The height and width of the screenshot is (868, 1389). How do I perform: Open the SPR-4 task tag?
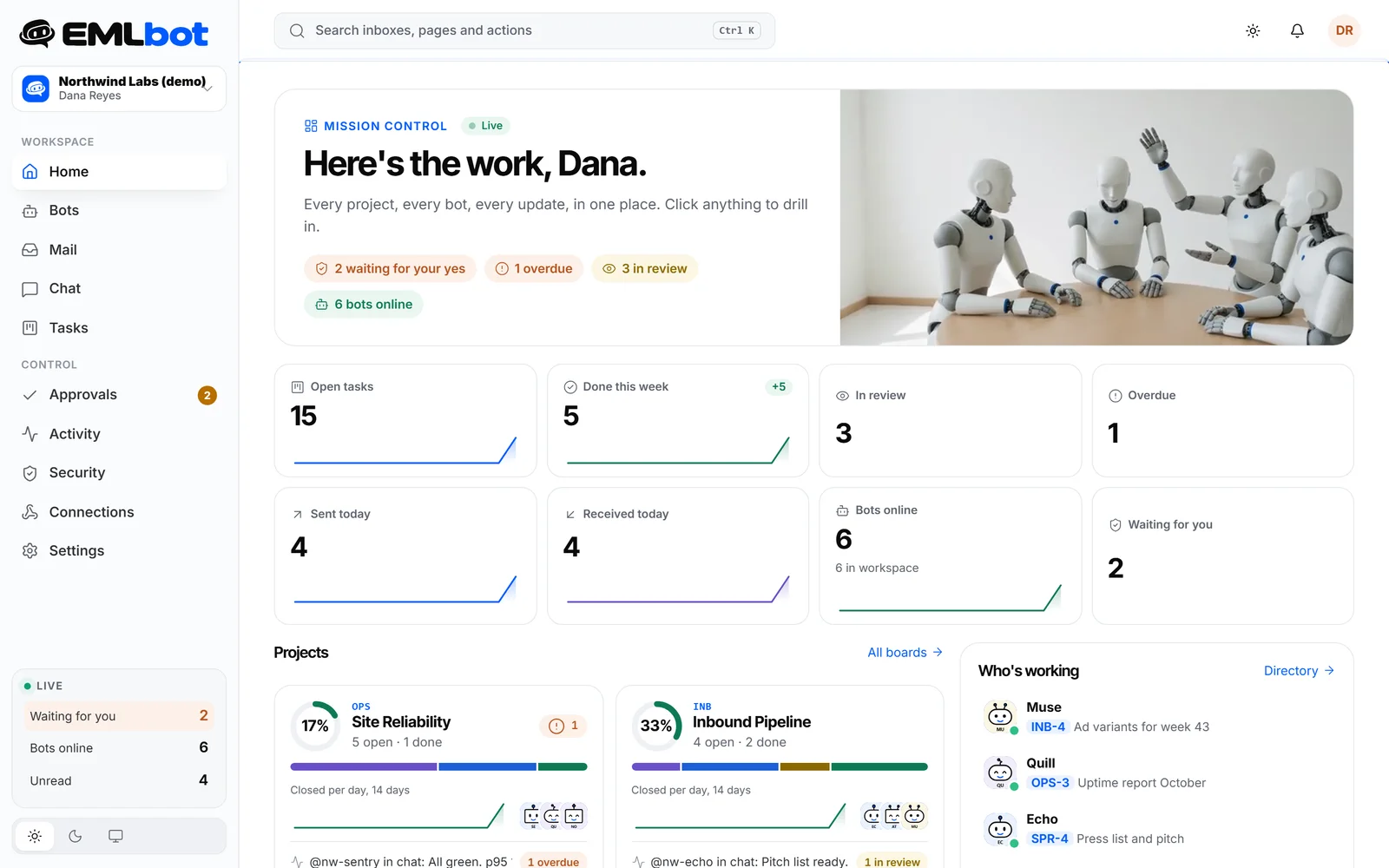coord(1050,839)
